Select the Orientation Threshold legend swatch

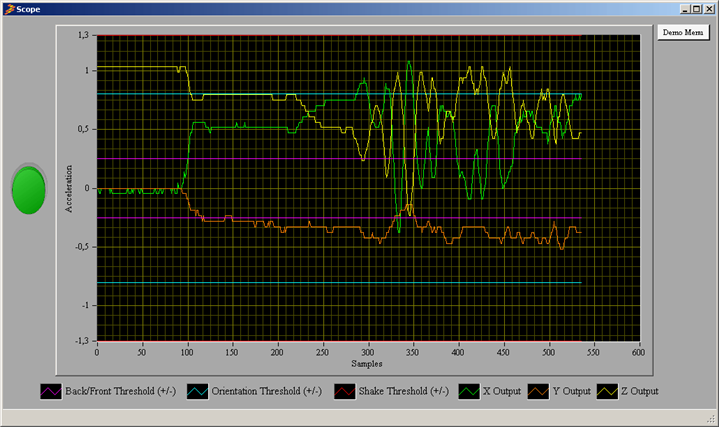(x=198, y=392)
